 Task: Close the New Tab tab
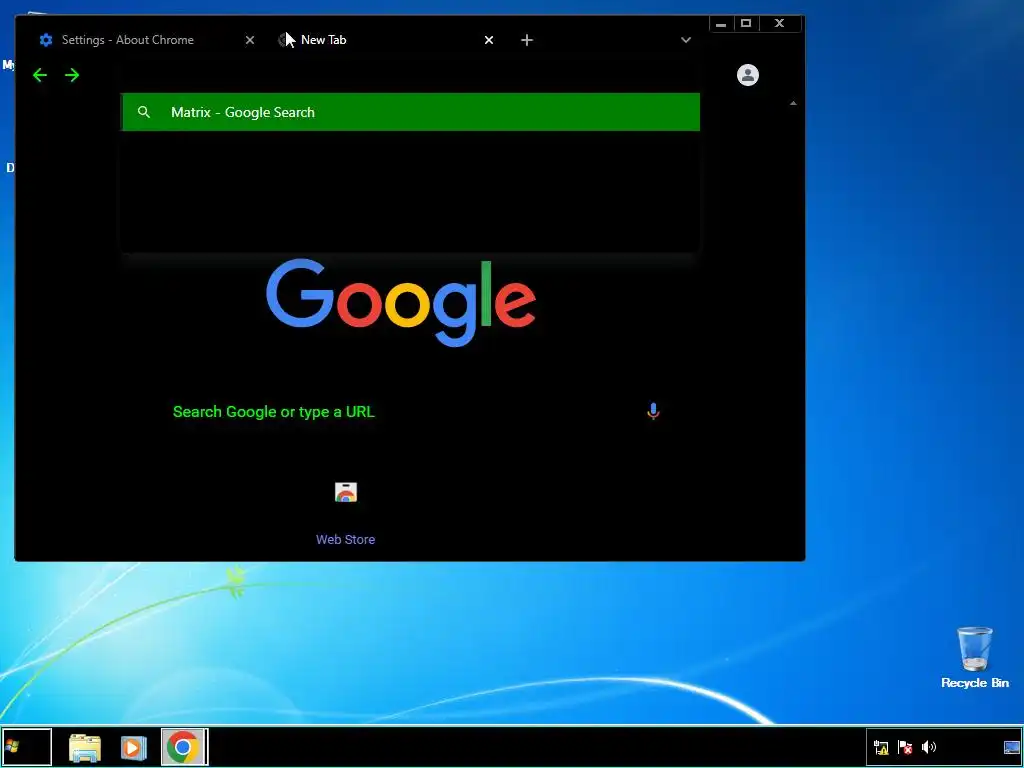[488, 40]
